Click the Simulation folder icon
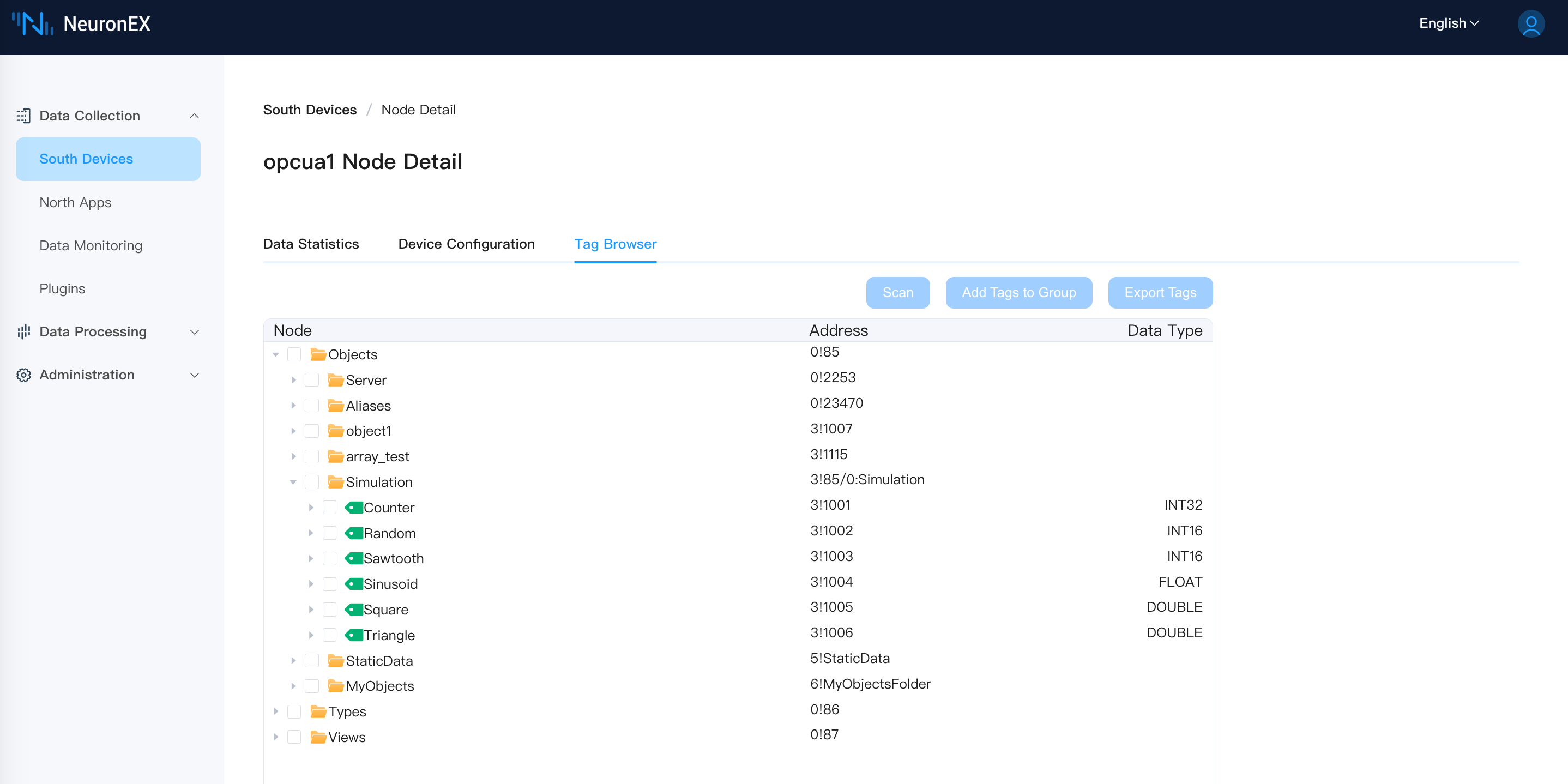 point(335,482)
